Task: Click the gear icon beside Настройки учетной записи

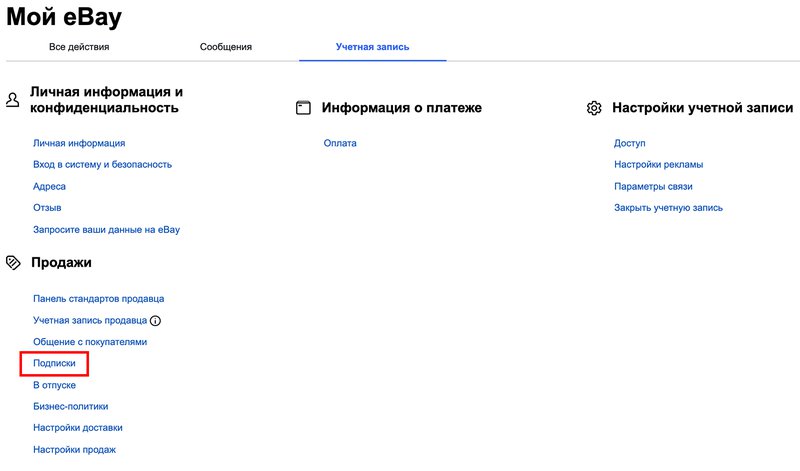Action: click(594, 108)
